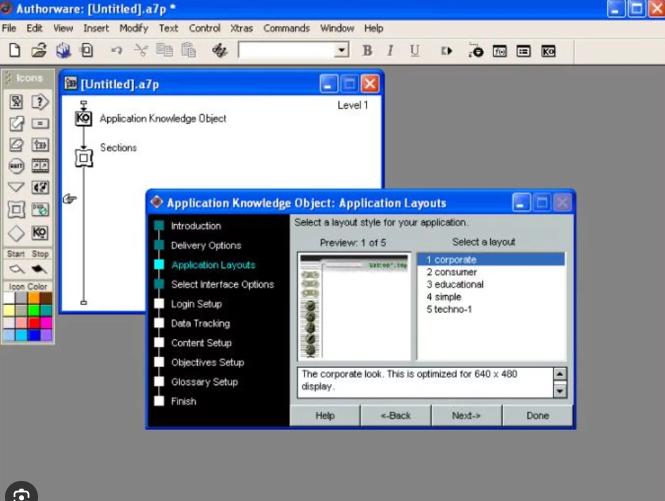The height and width of the screenshot is (501, 665).
Task: Choose the red icon color swatch
Action: (34, 323)
